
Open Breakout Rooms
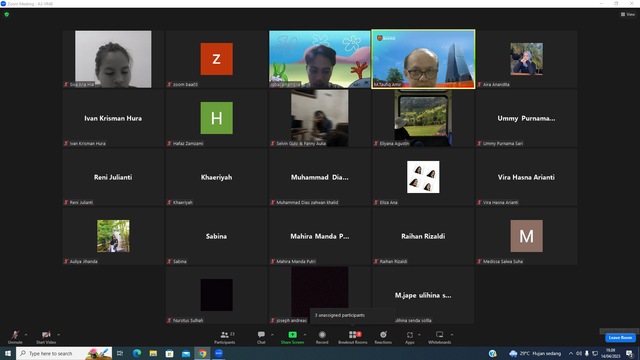coord(353,337)
